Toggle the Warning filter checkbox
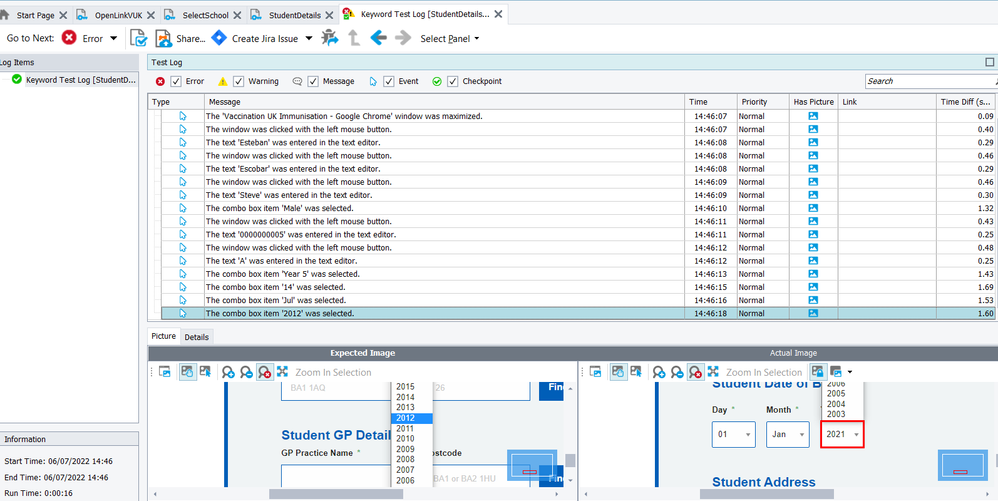Screen dimensions: 998x501 (239, 81)
